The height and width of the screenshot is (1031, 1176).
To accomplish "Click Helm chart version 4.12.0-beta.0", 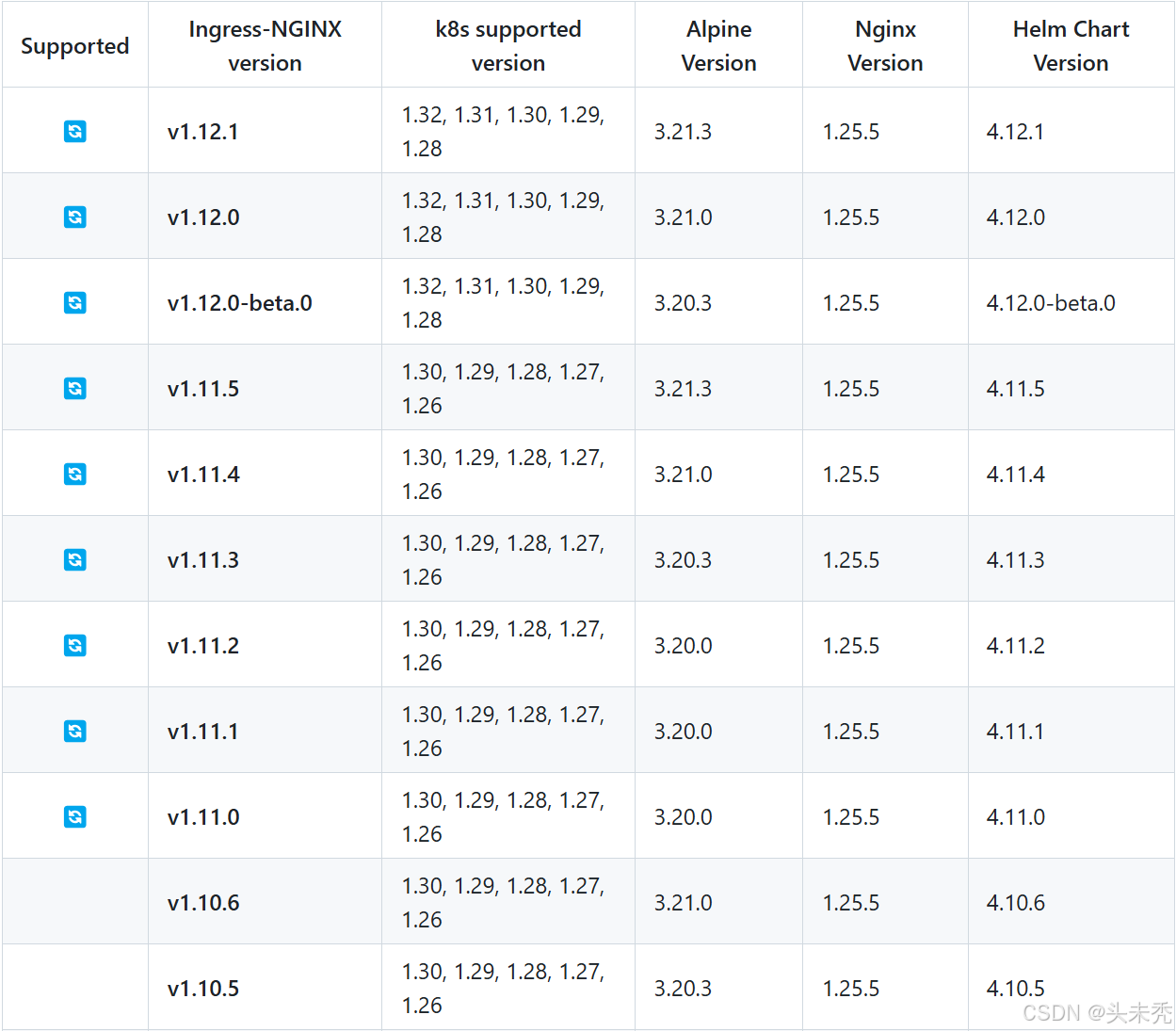I will [x=1051, y=303].
